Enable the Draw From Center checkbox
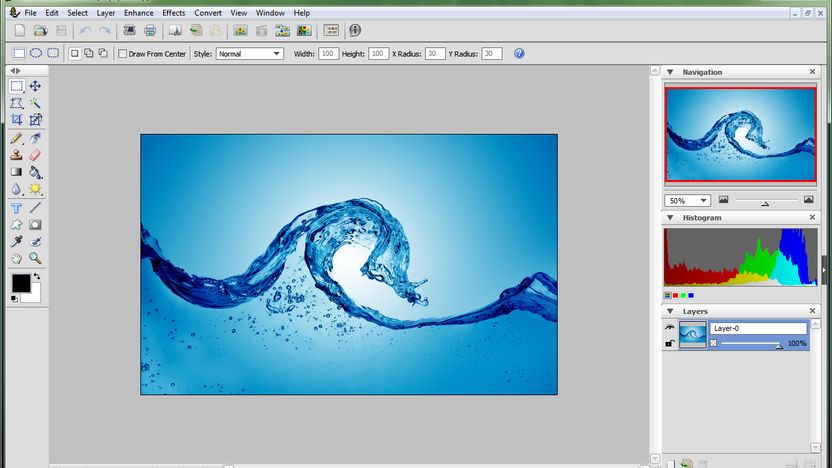Image resolution: width=832 pixels, height=468 pixels. click(123, 54)
